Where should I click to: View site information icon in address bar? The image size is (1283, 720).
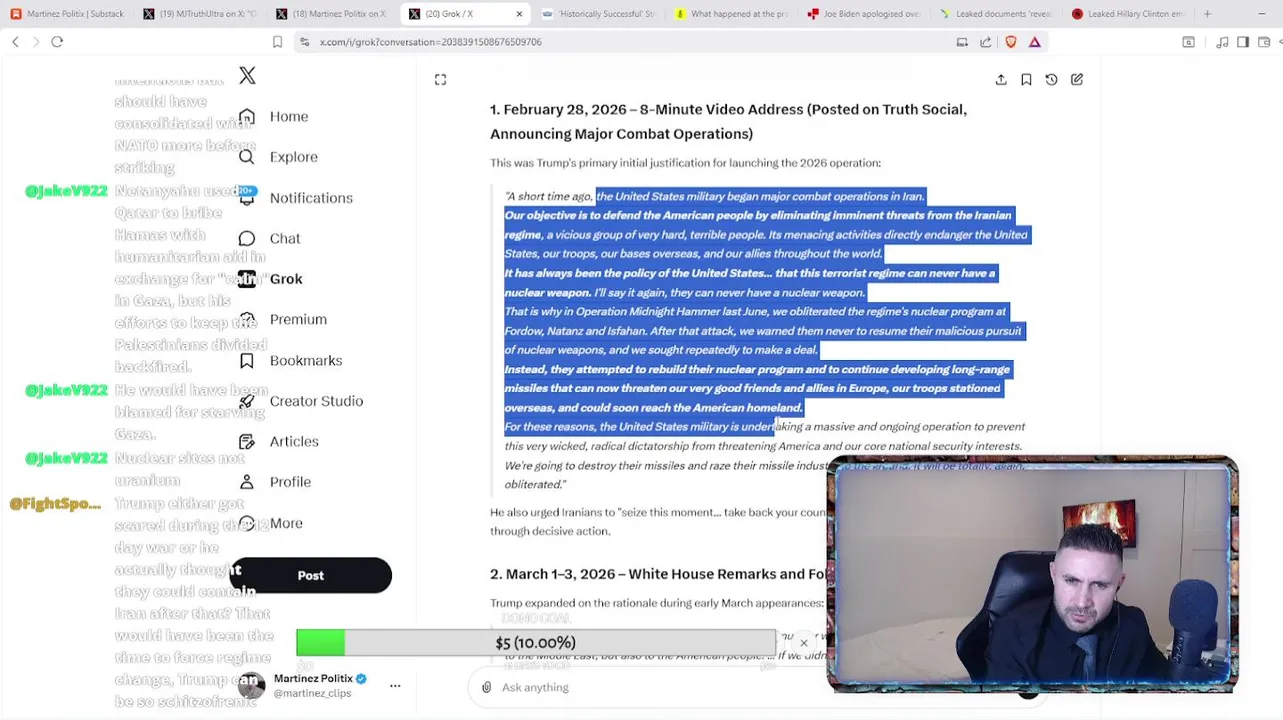pyautogui.click(x=305, y=42)
